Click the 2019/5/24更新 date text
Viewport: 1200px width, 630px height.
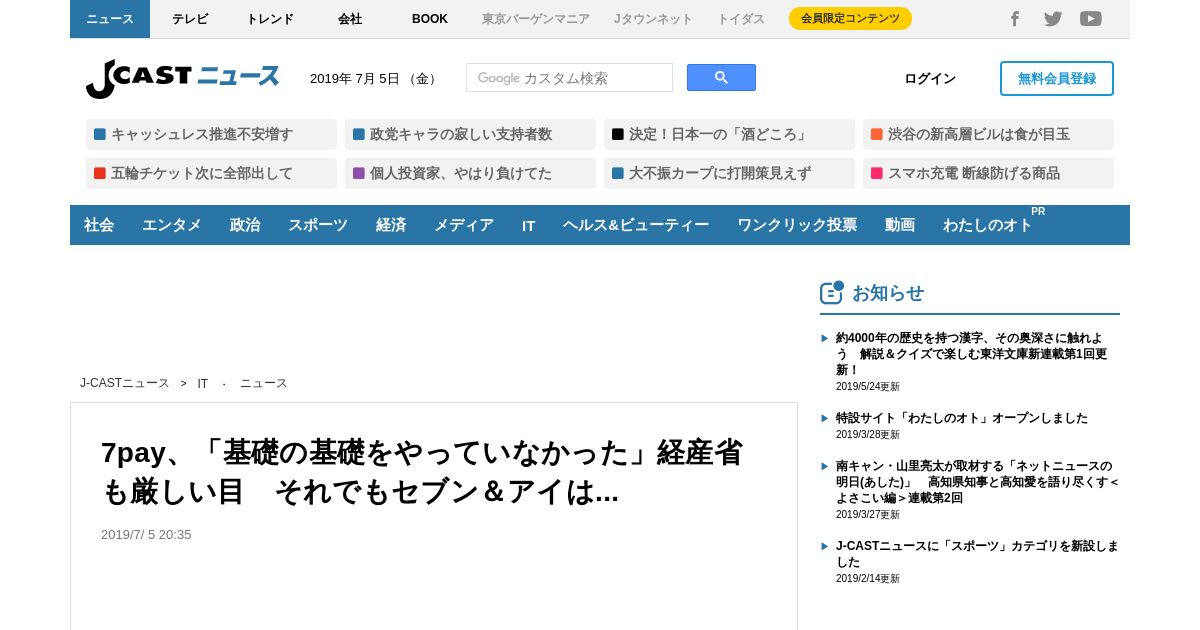(868, 386)
